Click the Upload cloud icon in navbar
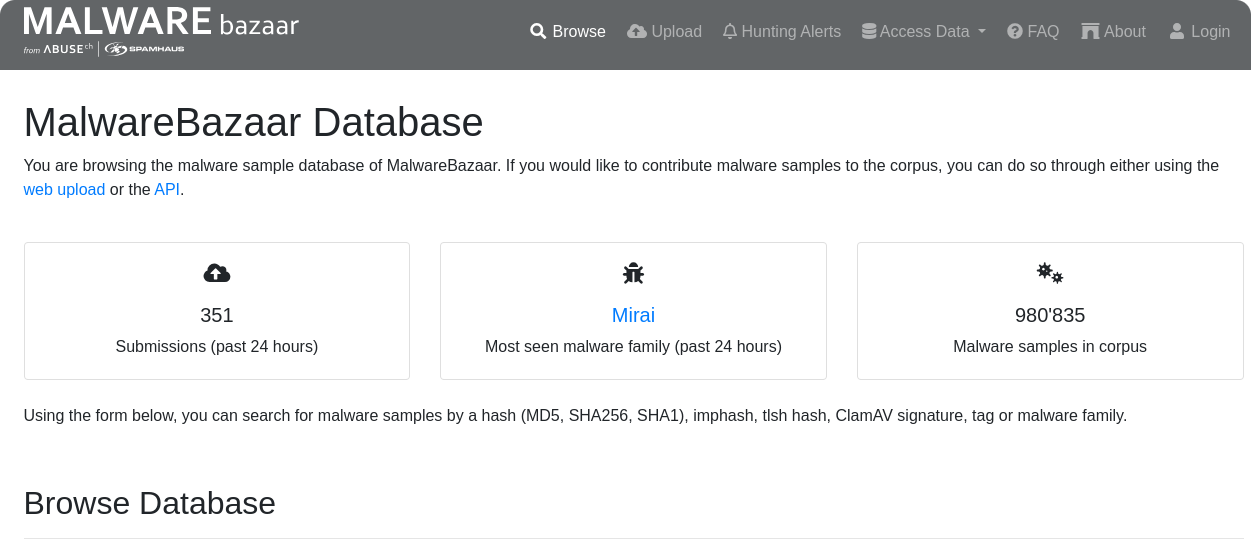Screen dimensions: 1251x549 pos(637,31)
